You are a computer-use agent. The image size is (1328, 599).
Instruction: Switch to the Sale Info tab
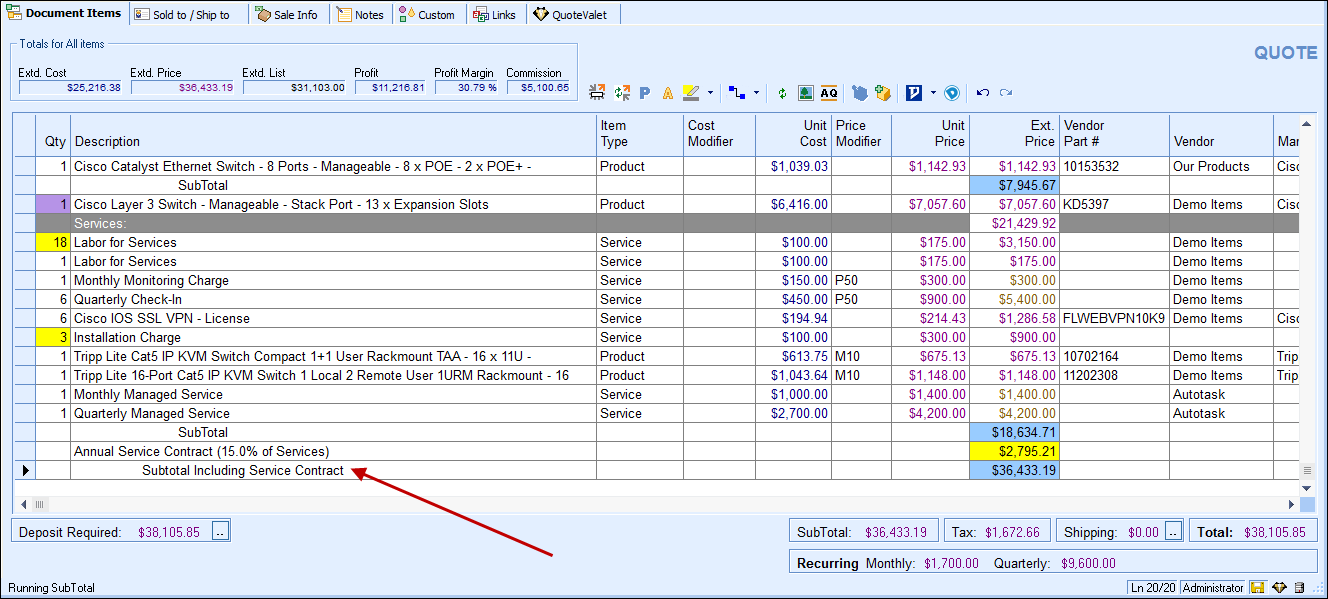pyautogui.click(x=286, y=15)
